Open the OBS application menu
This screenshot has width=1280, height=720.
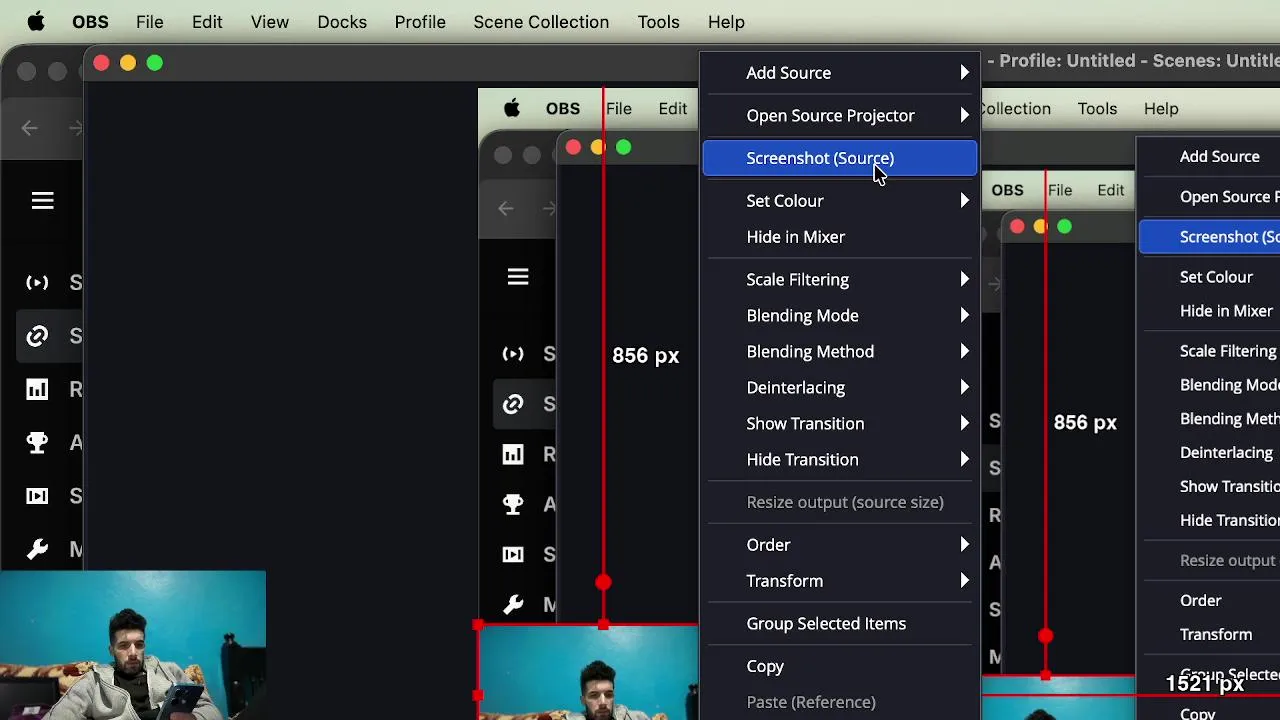(90, 22)
